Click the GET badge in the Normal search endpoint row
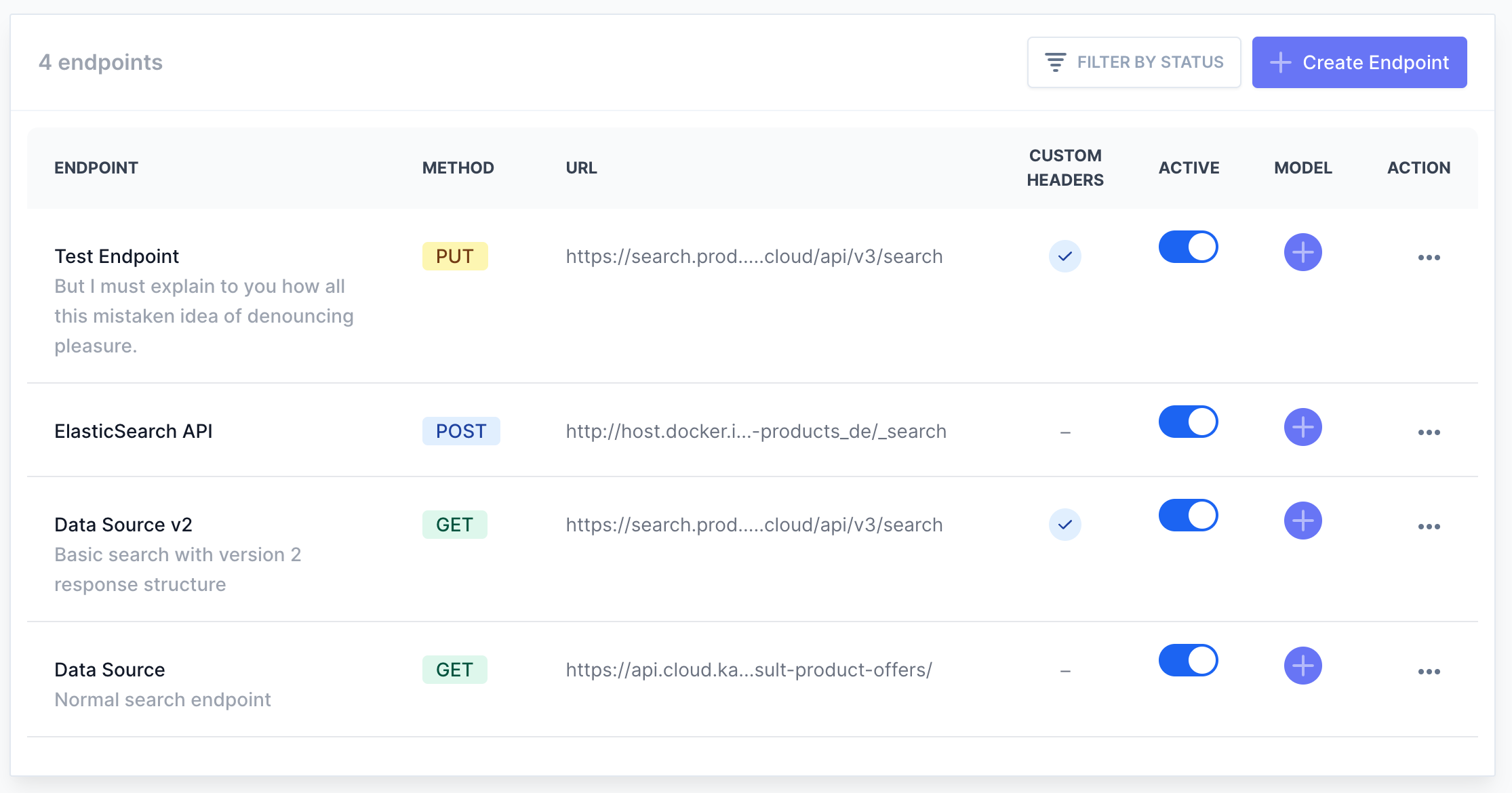The width and height of the screenshot is (1512, 793). click(x=454, y=670)
